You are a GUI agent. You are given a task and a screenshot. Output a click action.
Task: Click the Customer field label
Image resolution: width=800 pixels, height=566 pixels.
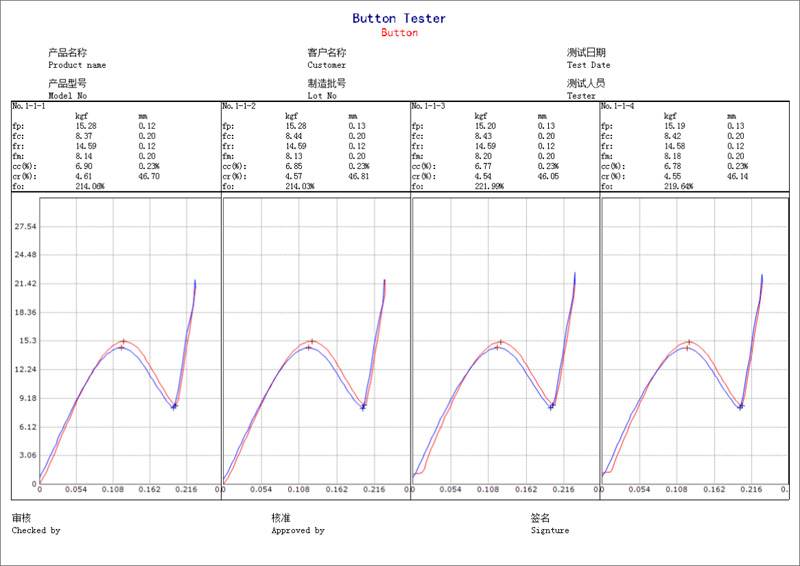point(327,65)
